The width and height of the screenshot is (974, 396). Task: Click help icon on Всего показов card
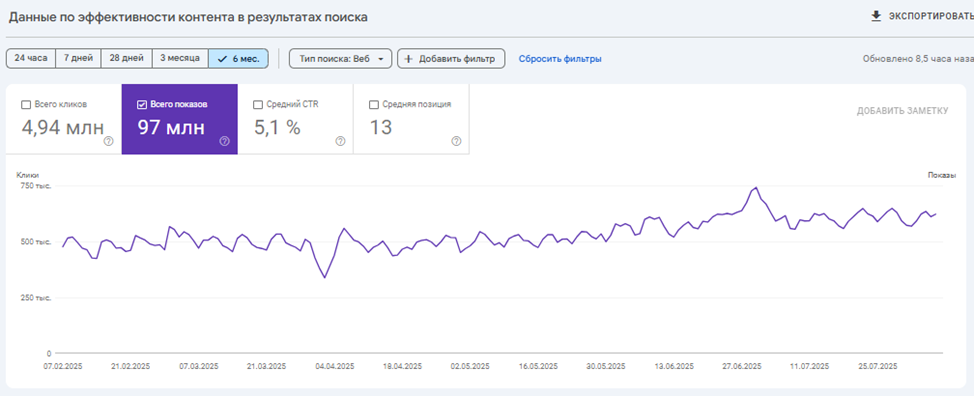tap(224, 142)
